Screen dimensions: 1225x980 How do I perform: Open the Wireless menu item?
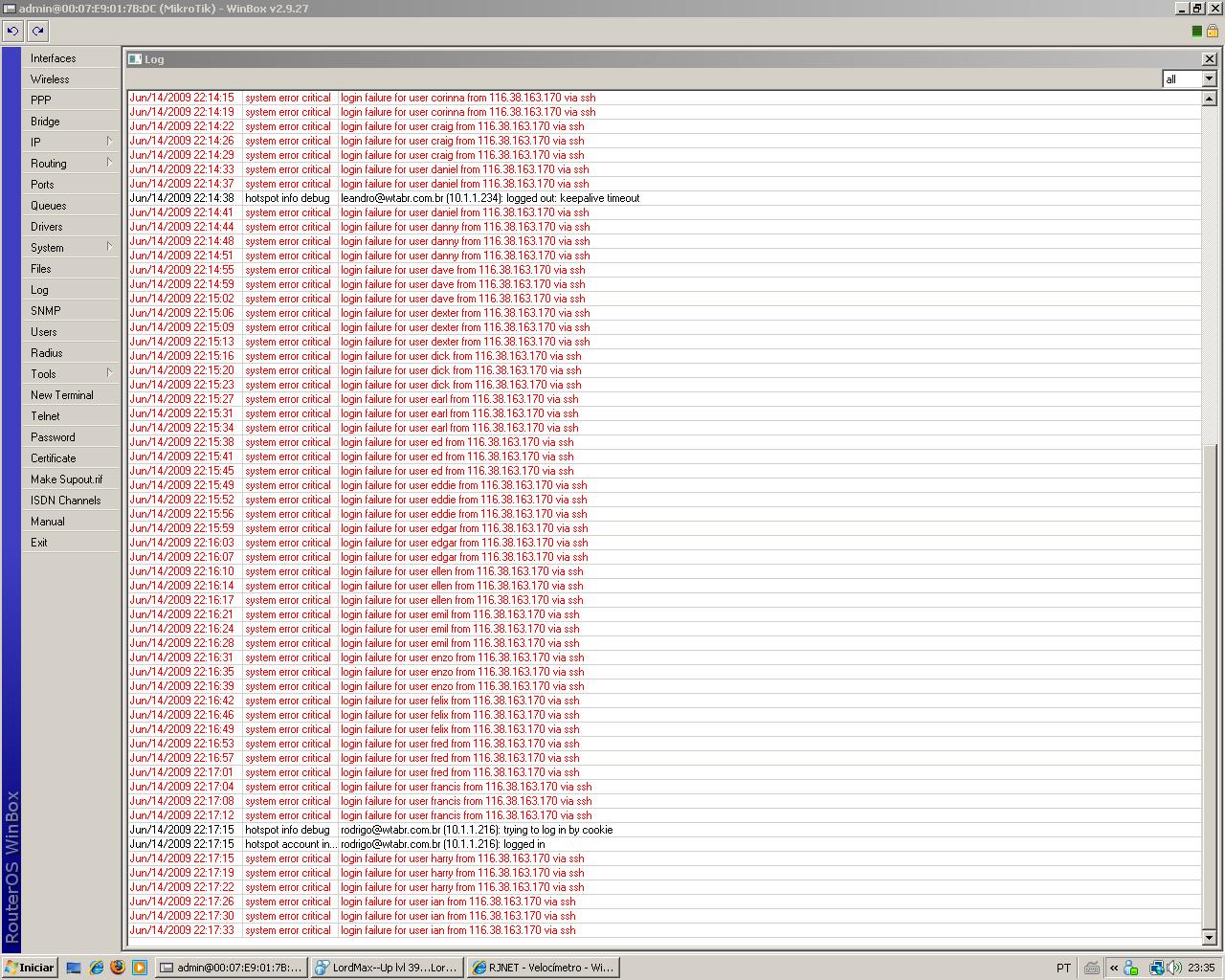71,79
